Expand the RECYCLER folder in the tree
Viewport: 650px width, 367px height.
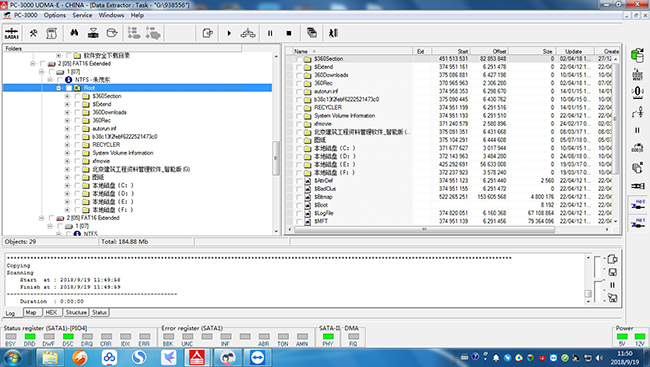[67, 145]
